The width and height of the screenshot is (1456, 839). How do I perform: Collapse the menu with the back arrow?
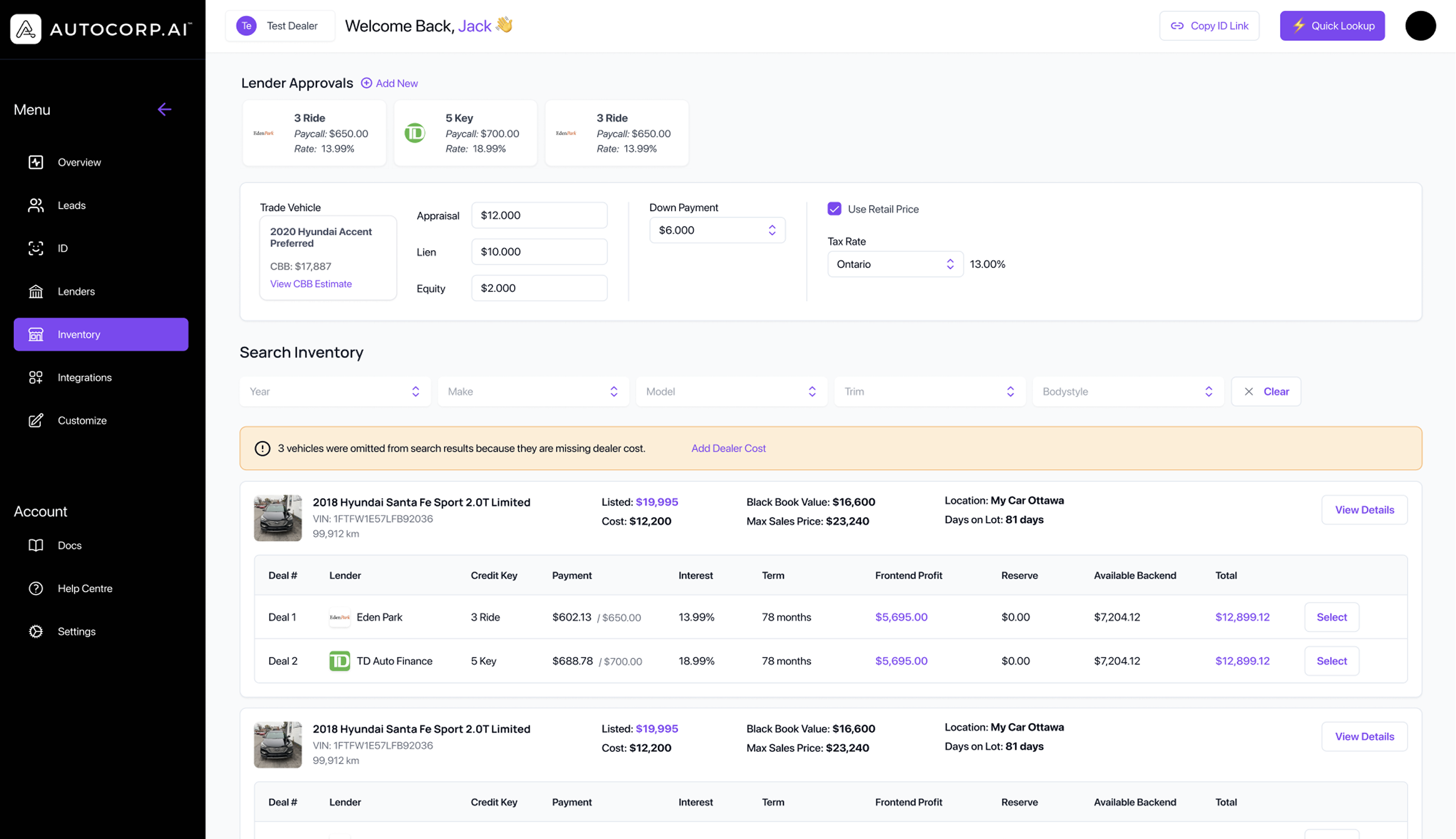coord(164,109)
